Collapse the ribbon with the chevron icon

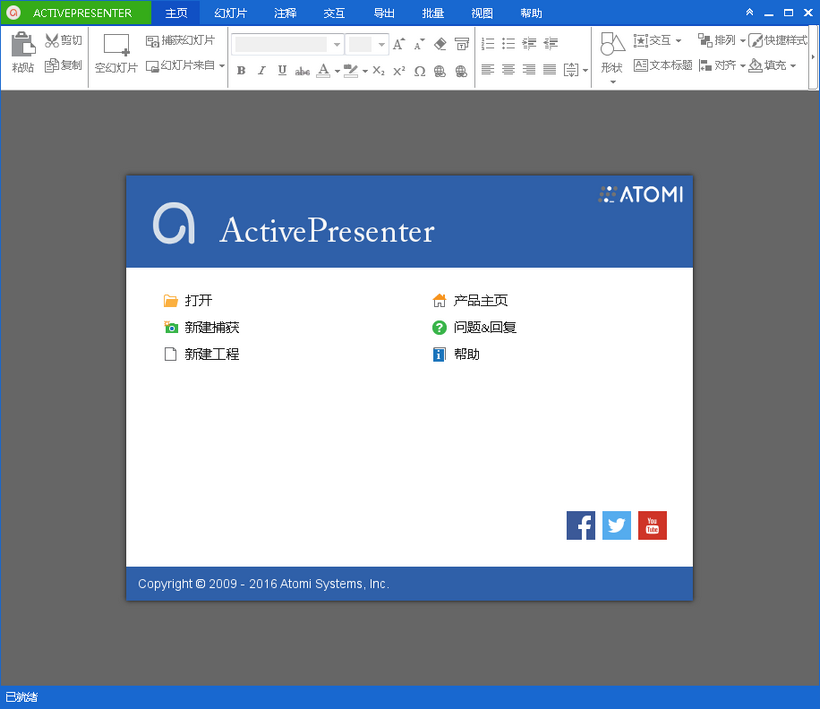(x=749, y=12)
